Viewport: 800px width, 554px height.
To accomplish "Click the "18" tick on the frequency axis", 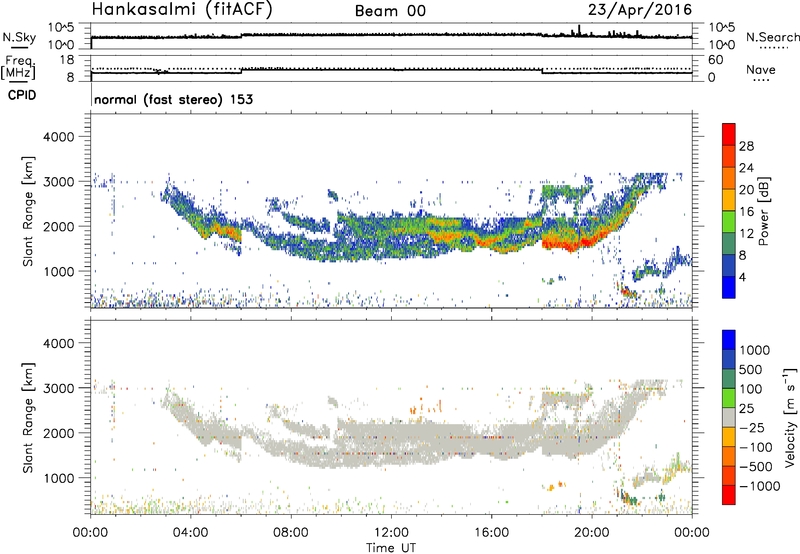I will click(x=67, y=60).
